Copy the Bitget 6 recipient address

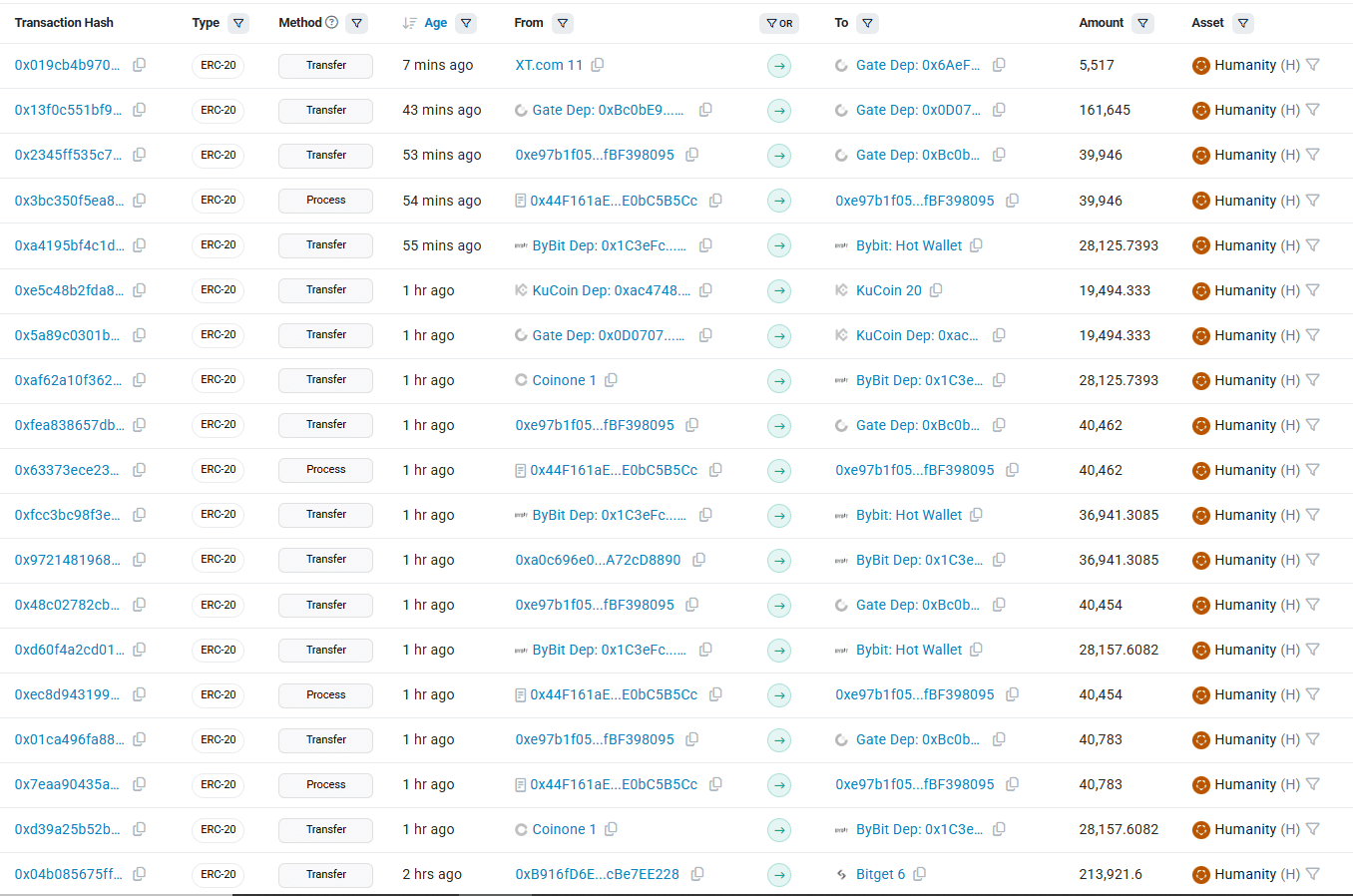pos(920,874)
